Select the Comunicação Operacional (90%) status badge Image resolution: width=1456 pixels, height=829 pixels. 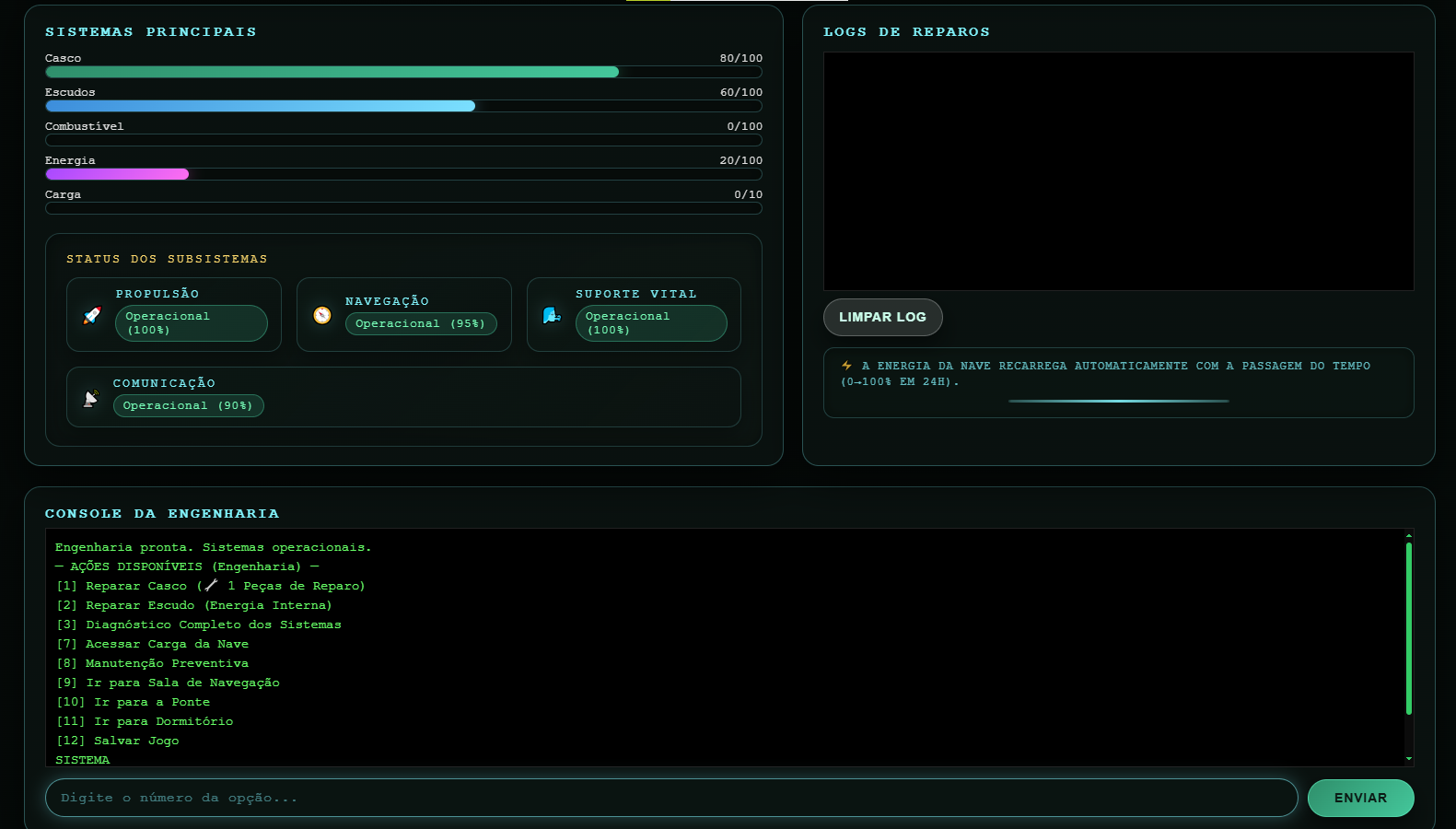coord(188,405)
